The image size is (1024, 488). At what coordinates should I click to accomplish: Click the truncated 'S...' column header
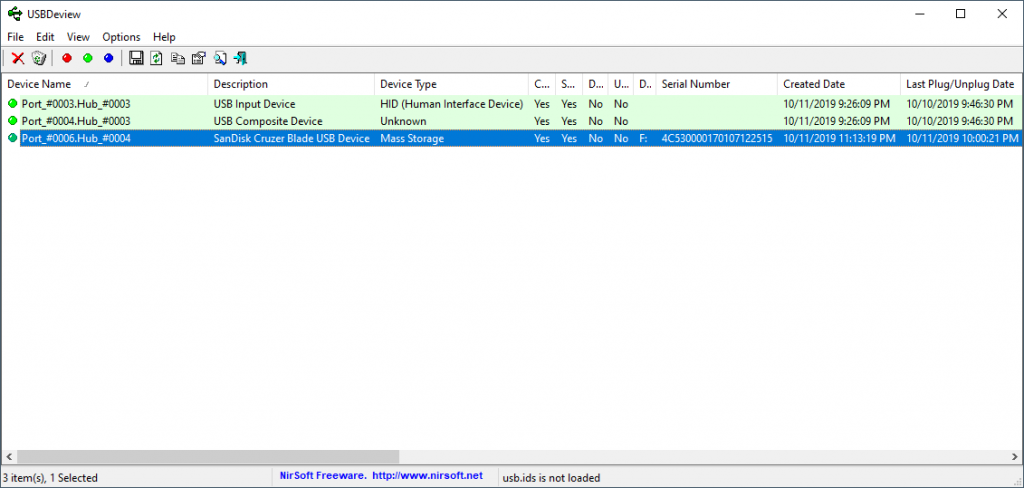pyautogui.click(x=569, y=84)
